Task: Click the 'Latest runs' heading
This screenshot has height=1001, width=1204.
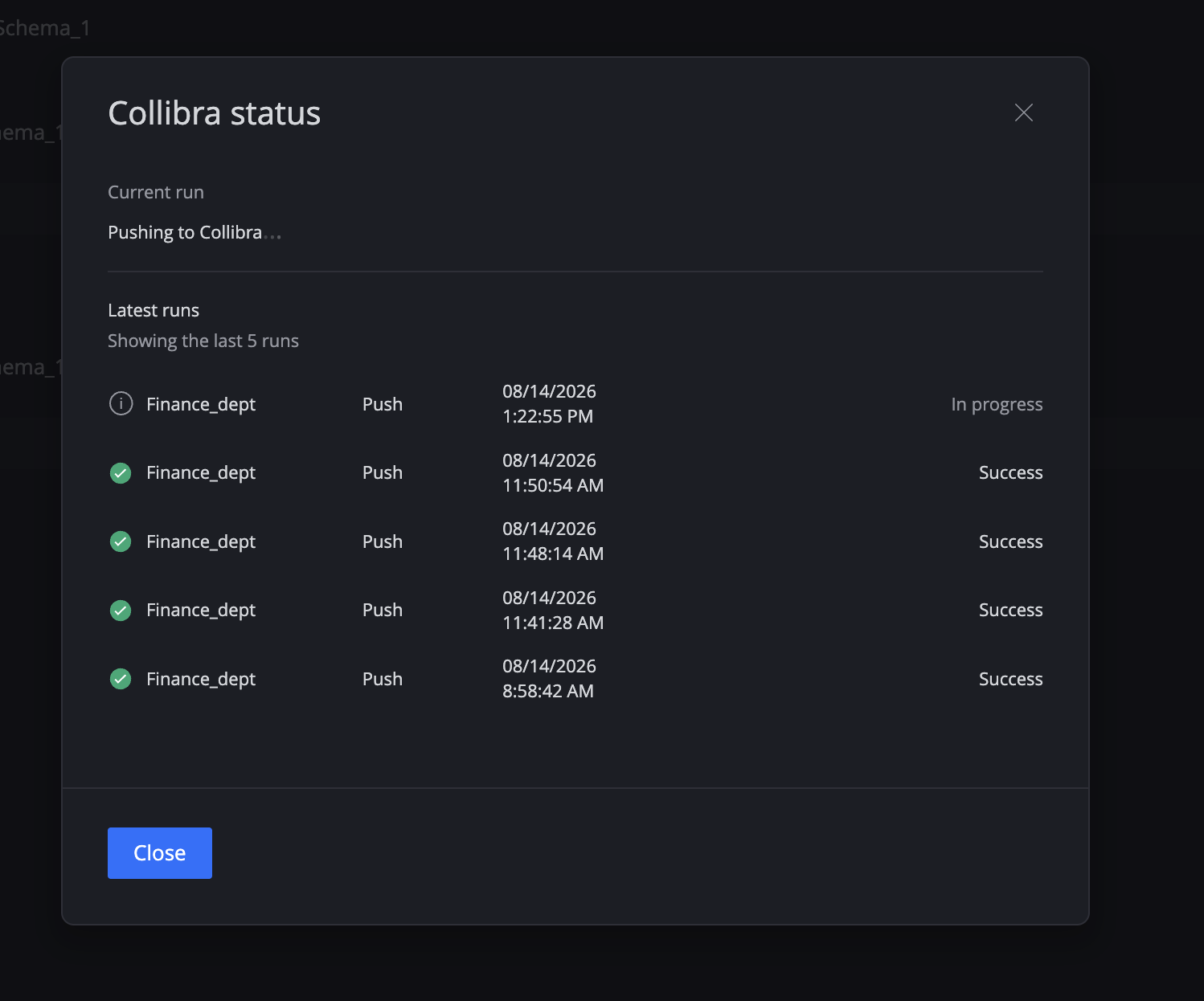Action: click(x=154, y=310)
